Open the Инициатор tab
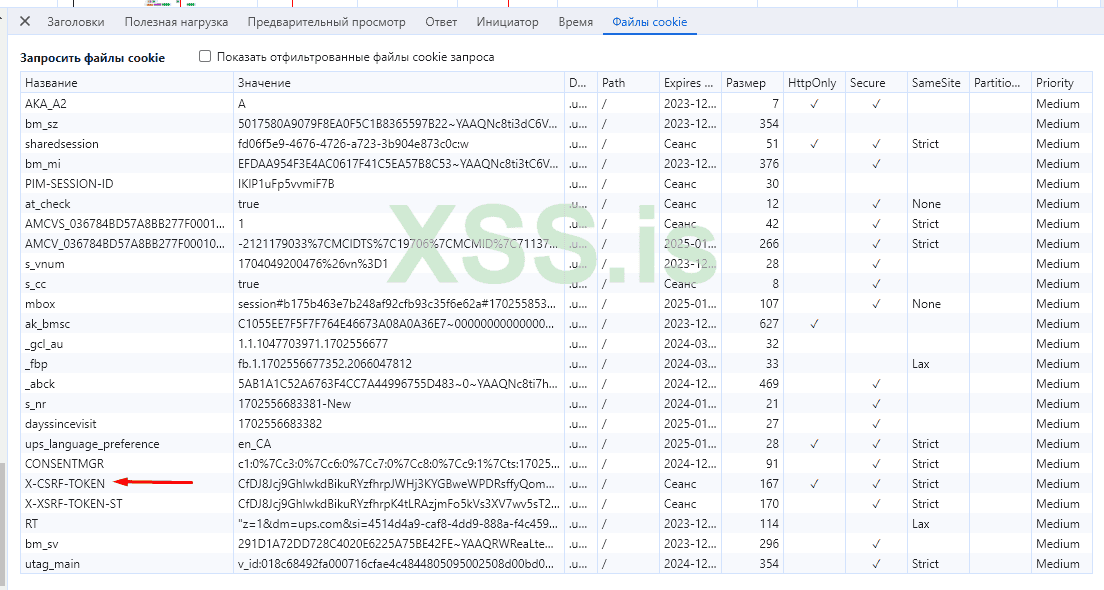 point(507,22)
